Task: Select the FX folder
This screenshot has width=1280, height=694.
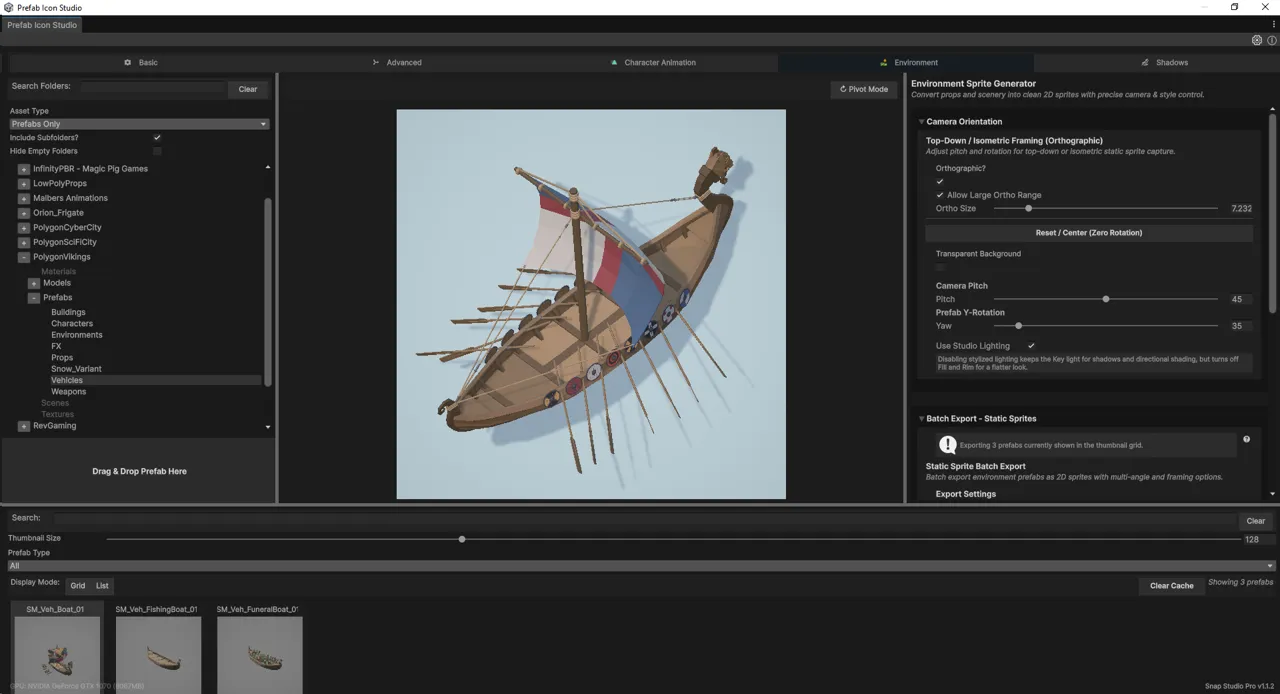Action: pyautogui.click(x=56, y=347)
